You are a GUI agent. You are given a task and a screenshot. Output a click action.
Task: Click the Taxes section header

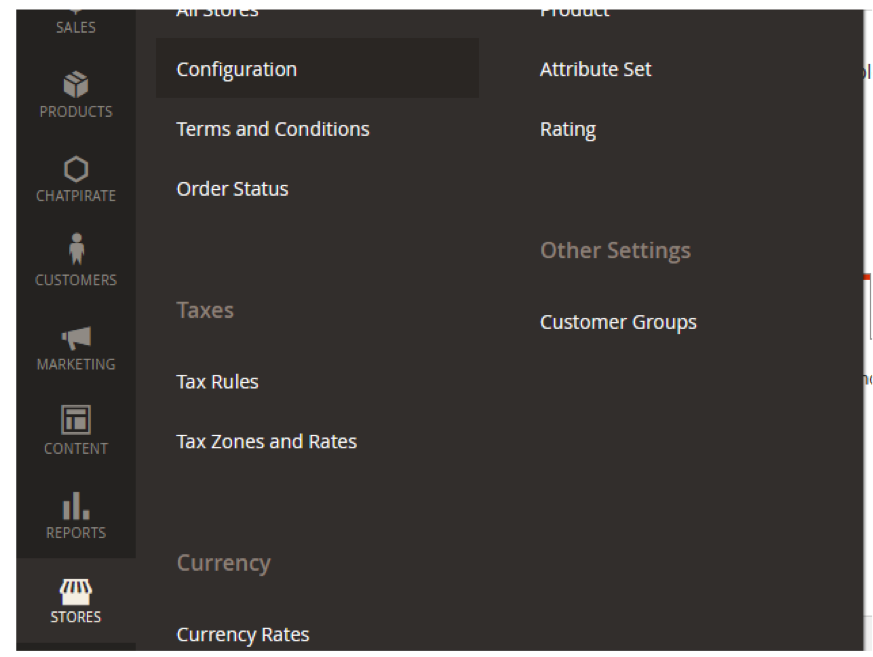[204, 310]
